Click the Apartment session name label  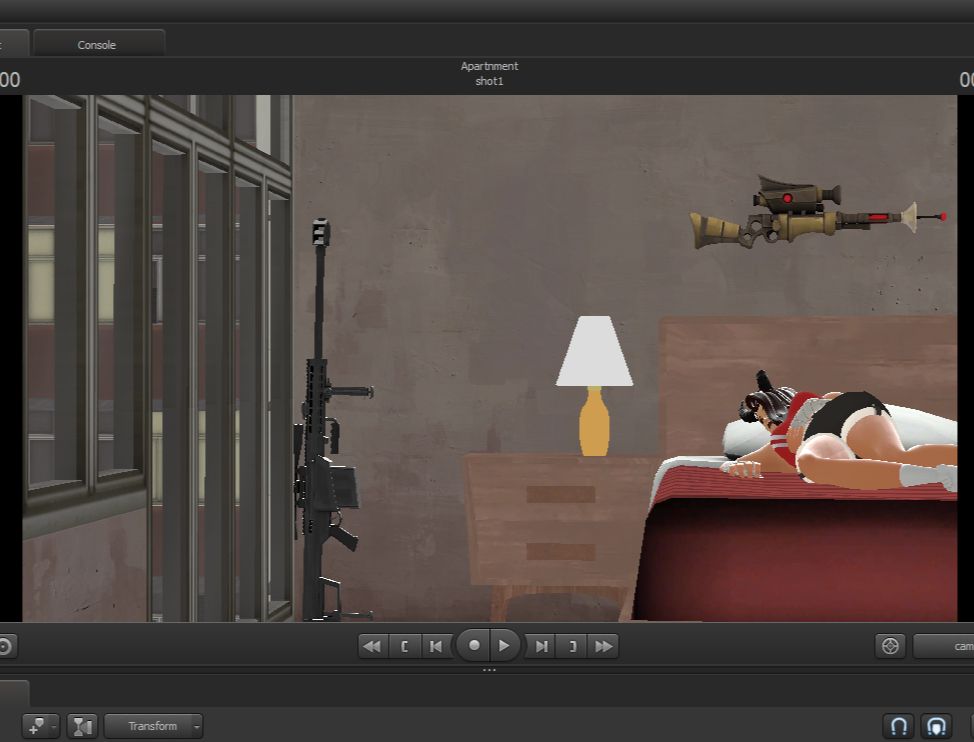(489, 66)
